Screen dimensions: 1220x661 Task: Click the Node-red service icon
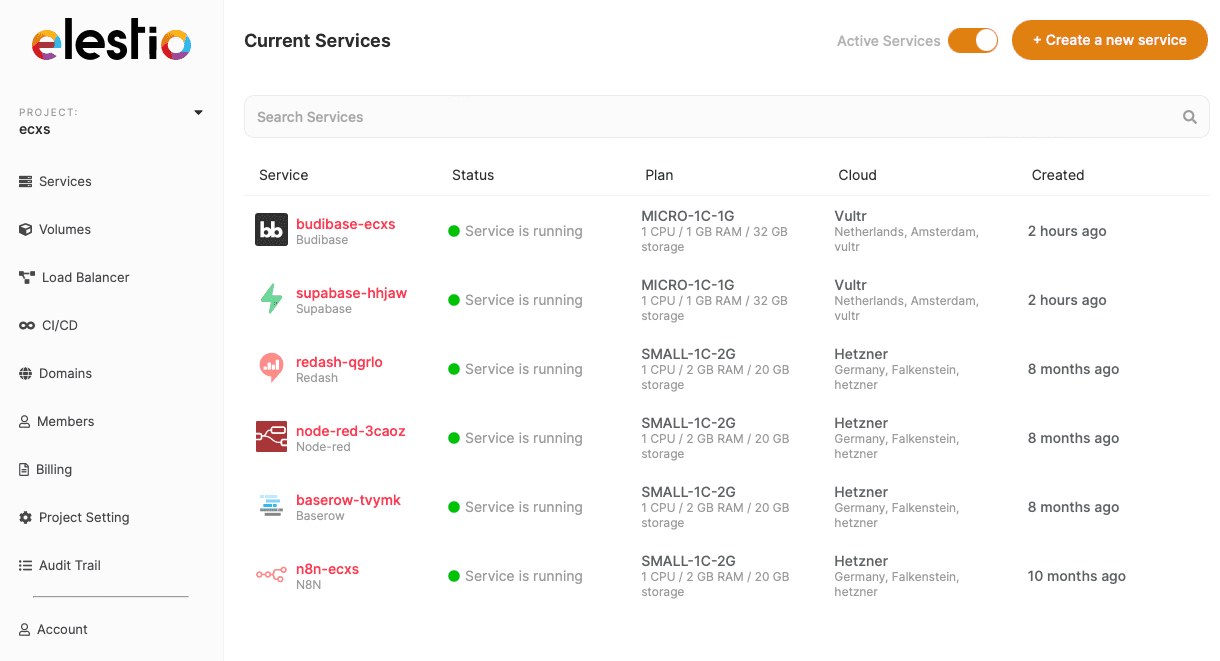[271, 437]
